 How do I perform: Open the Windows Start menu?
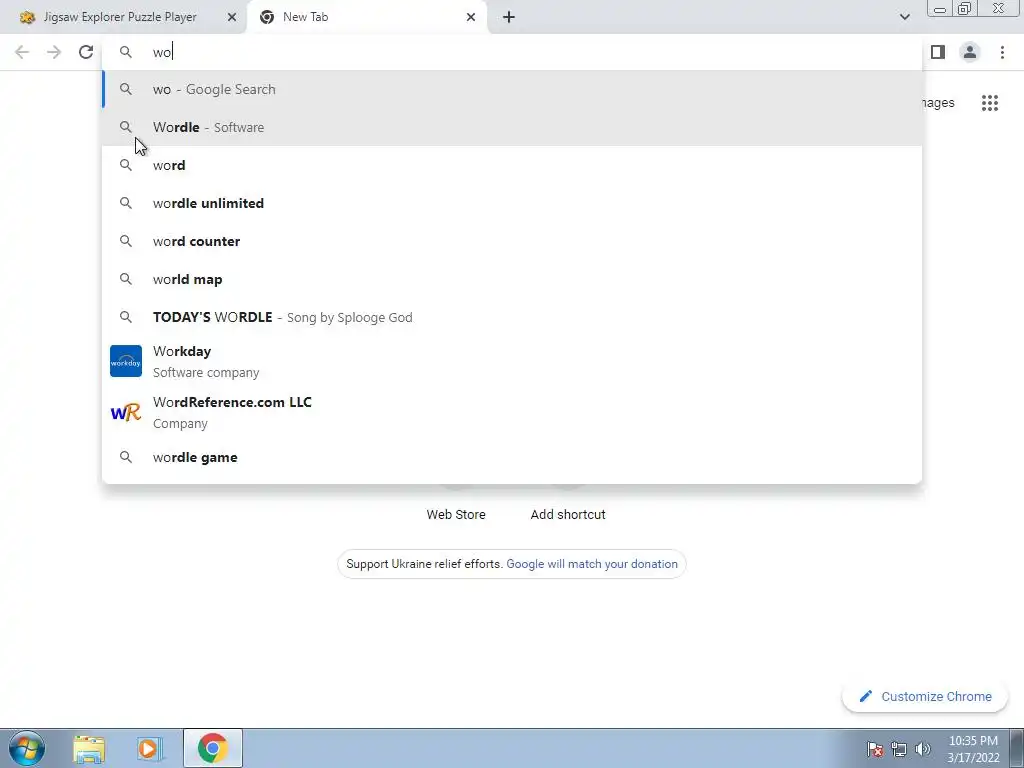click(x=27, y=748)
